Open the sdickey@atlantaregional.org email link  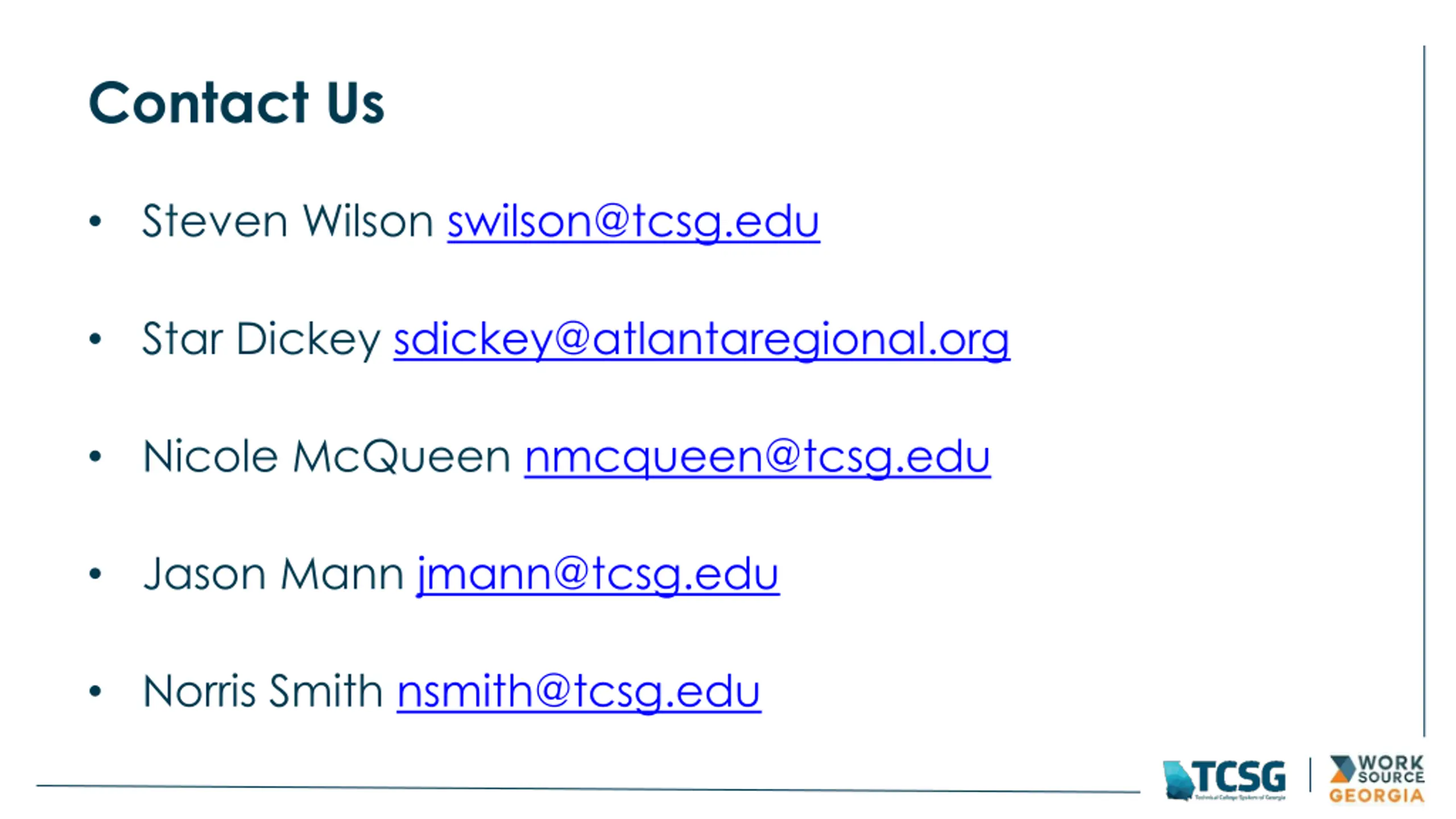coord(701,340)
